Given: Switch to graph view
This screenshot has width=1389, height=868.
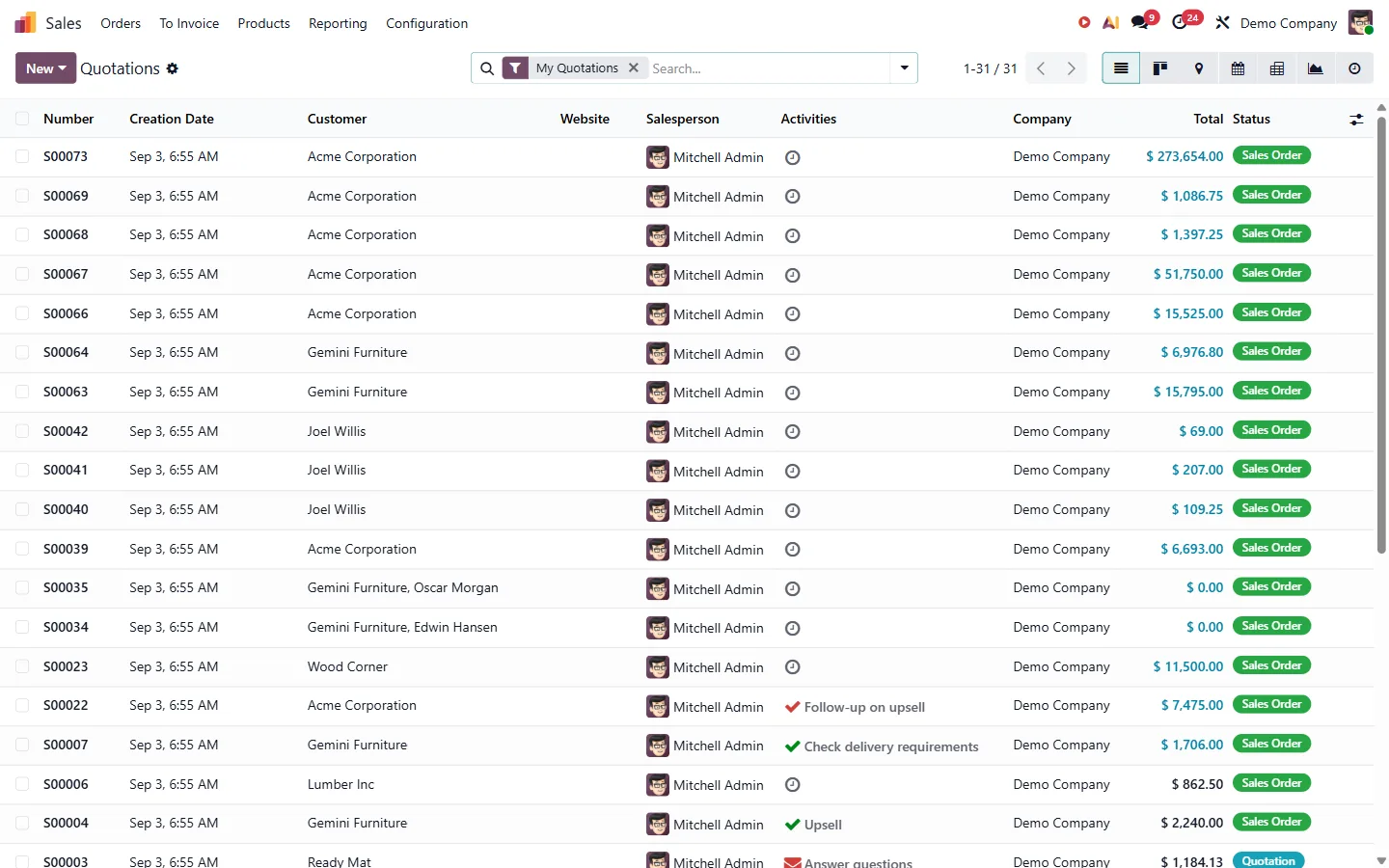Looking at the screenshot, I should pyautogui.click(x=1316, y=68).
